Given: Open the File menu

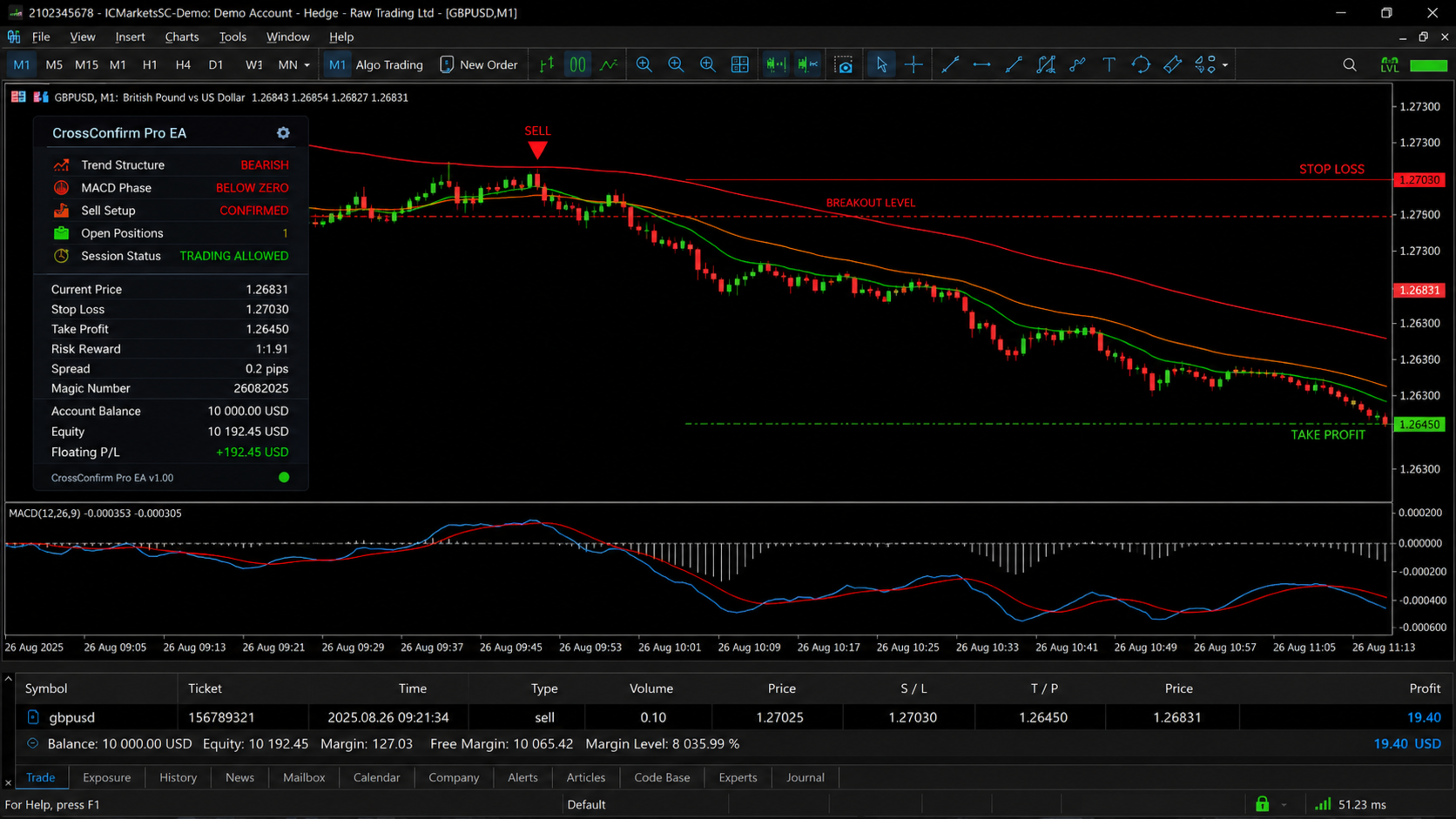Looking at the screenshot, I should (x=41, y=37).
